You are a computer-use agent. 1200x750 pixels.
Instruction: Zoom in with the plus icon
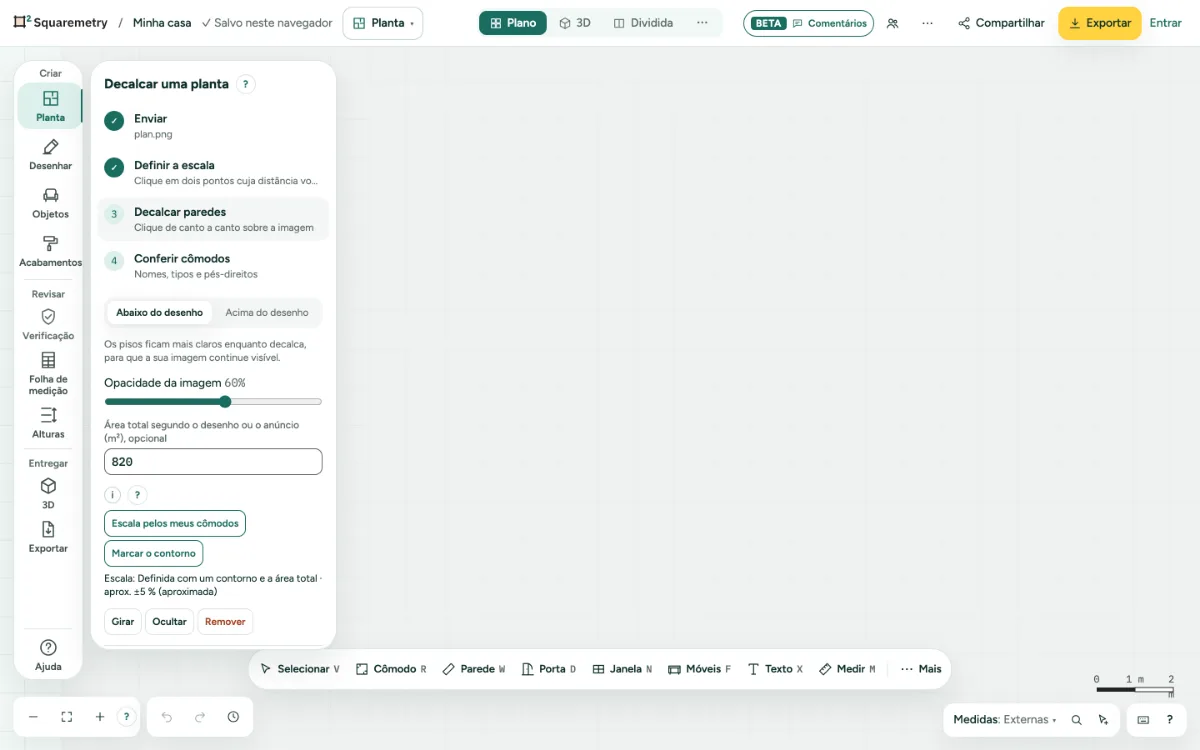point(100,717)
